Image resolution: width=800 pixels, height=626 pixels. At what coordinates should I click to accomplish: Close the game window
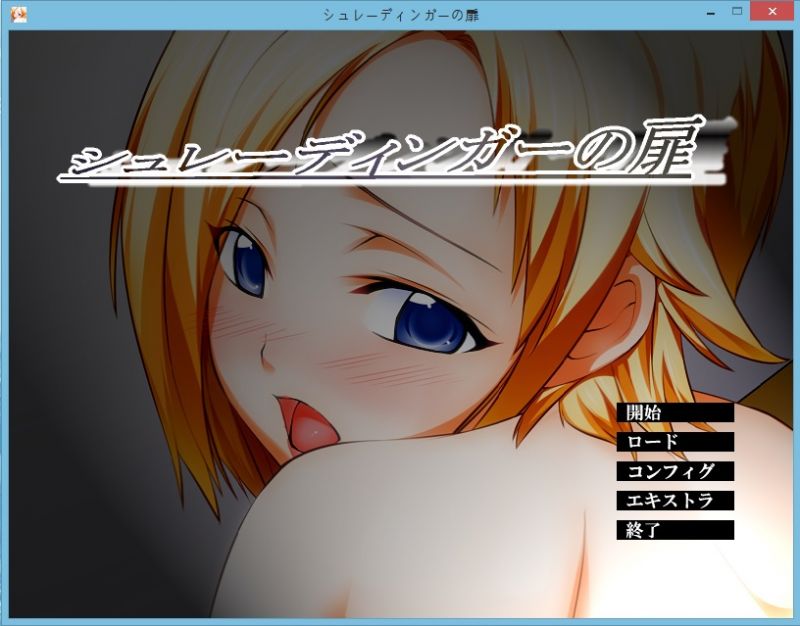[772, 12]
